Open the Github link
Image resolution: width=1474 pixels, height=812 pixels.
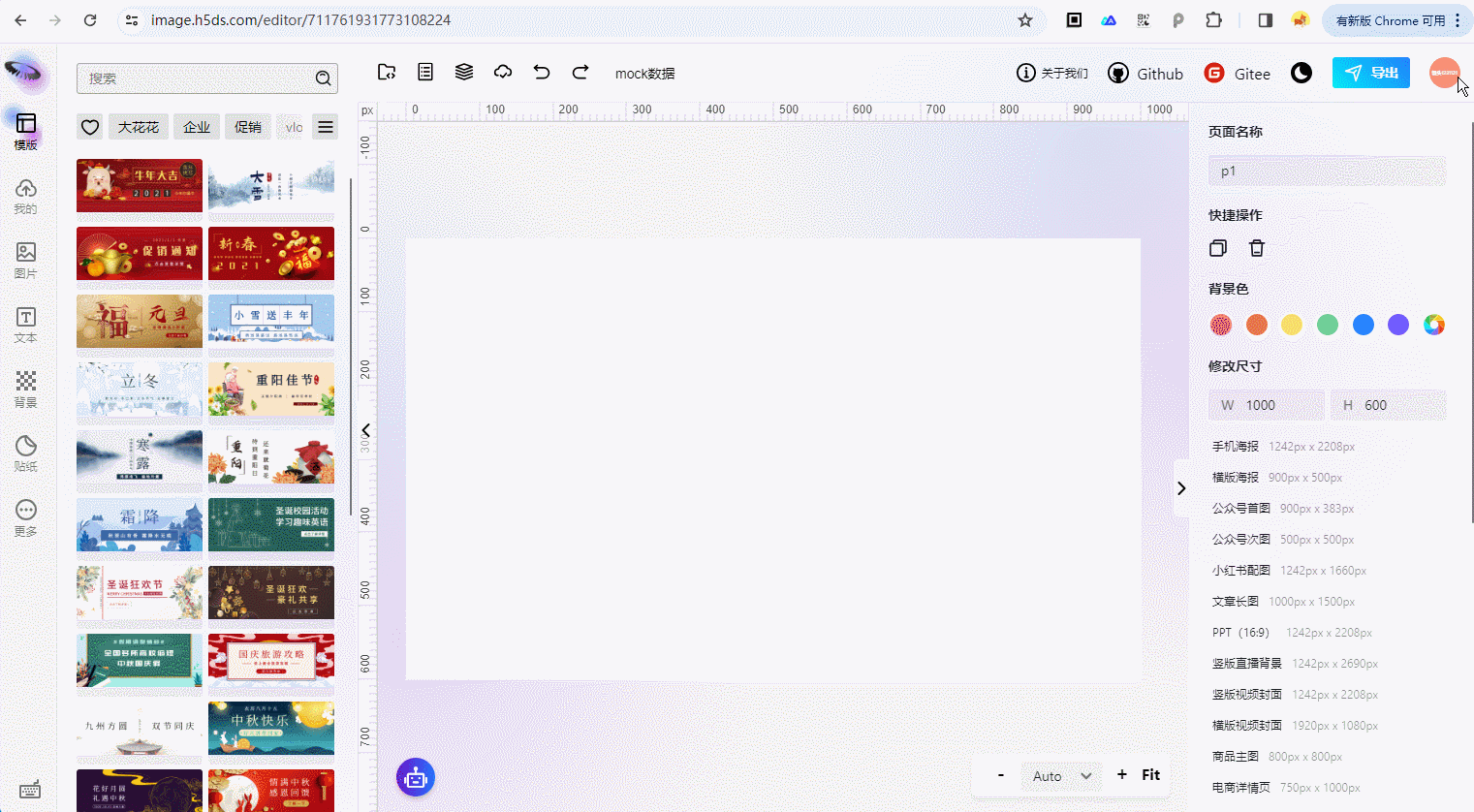pyautogui.click(x=1145, y=74)
